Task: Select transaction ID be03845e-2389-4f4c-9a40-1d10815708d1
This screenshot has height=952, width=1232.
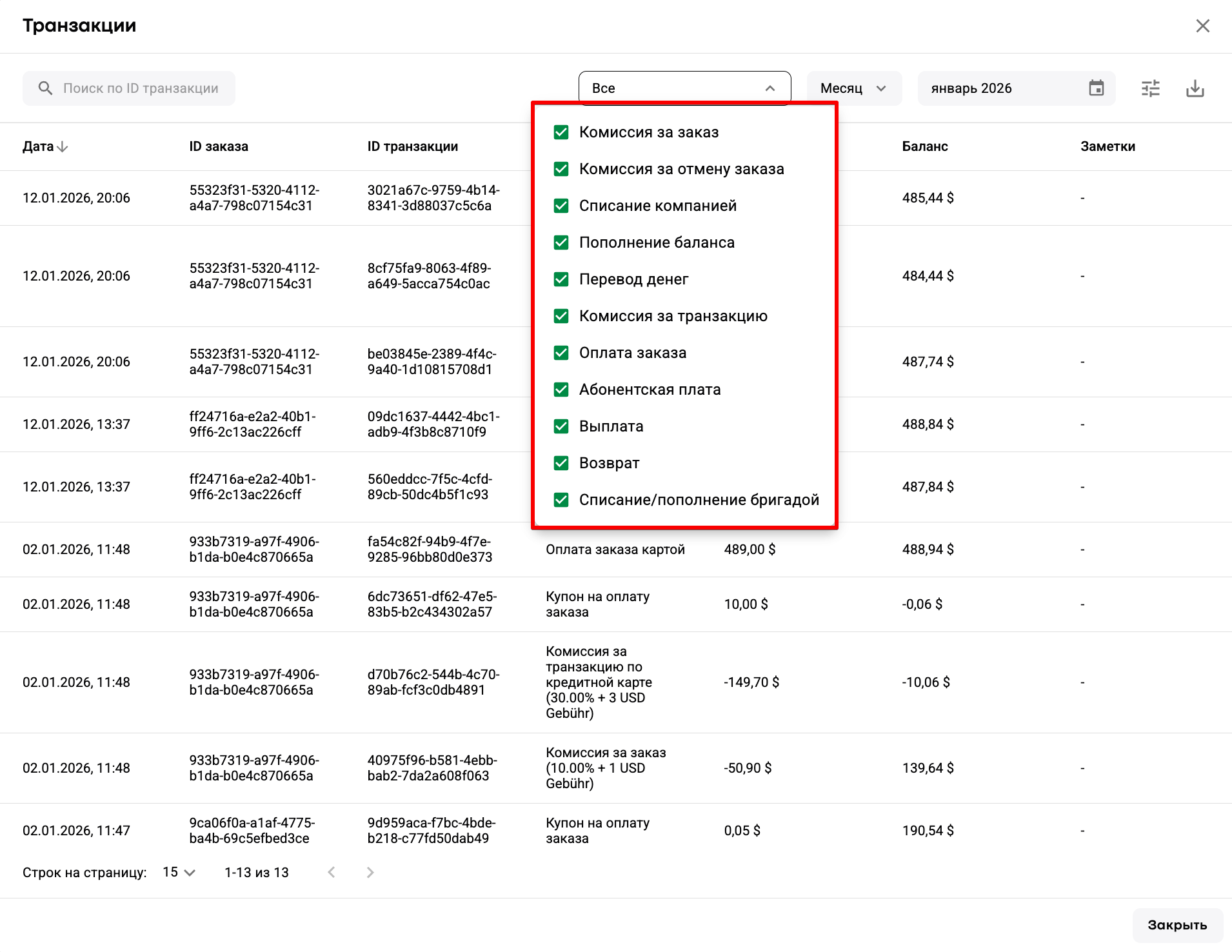Action: [x=432, y=362]
